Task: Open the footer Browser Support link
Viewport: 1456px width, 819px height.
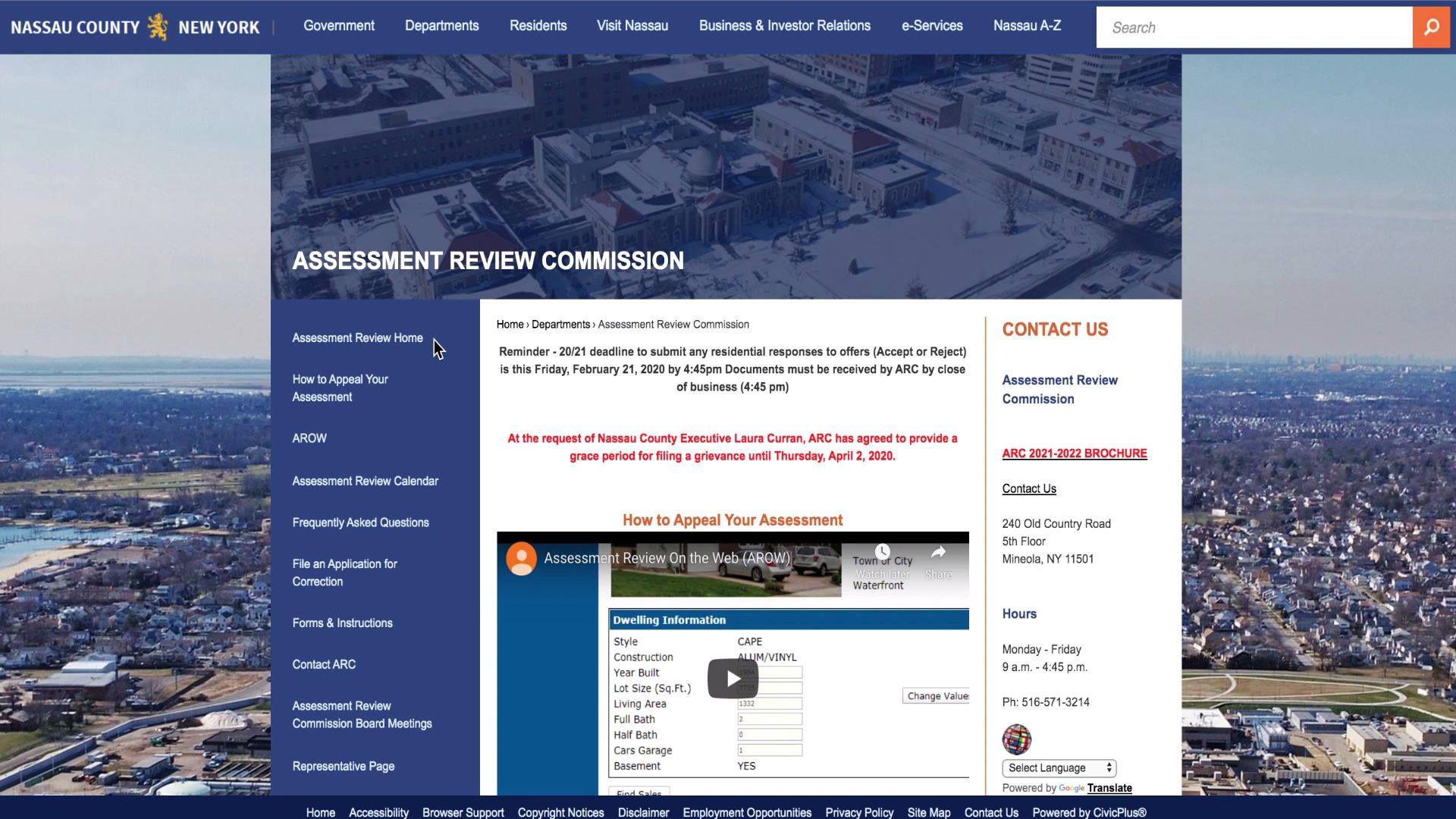Action: [463, 813]
